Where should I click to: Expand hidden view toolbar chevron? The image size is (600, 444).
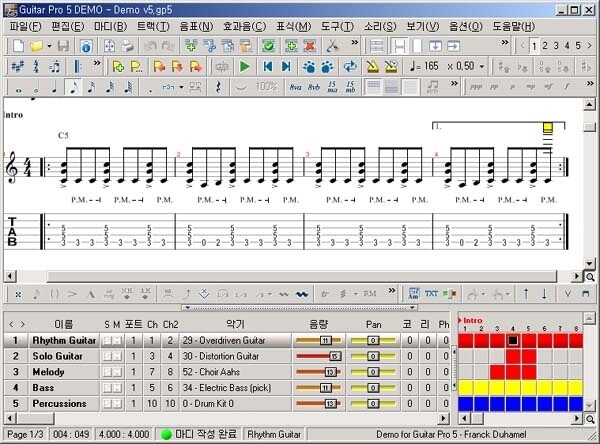coord(505,42)
